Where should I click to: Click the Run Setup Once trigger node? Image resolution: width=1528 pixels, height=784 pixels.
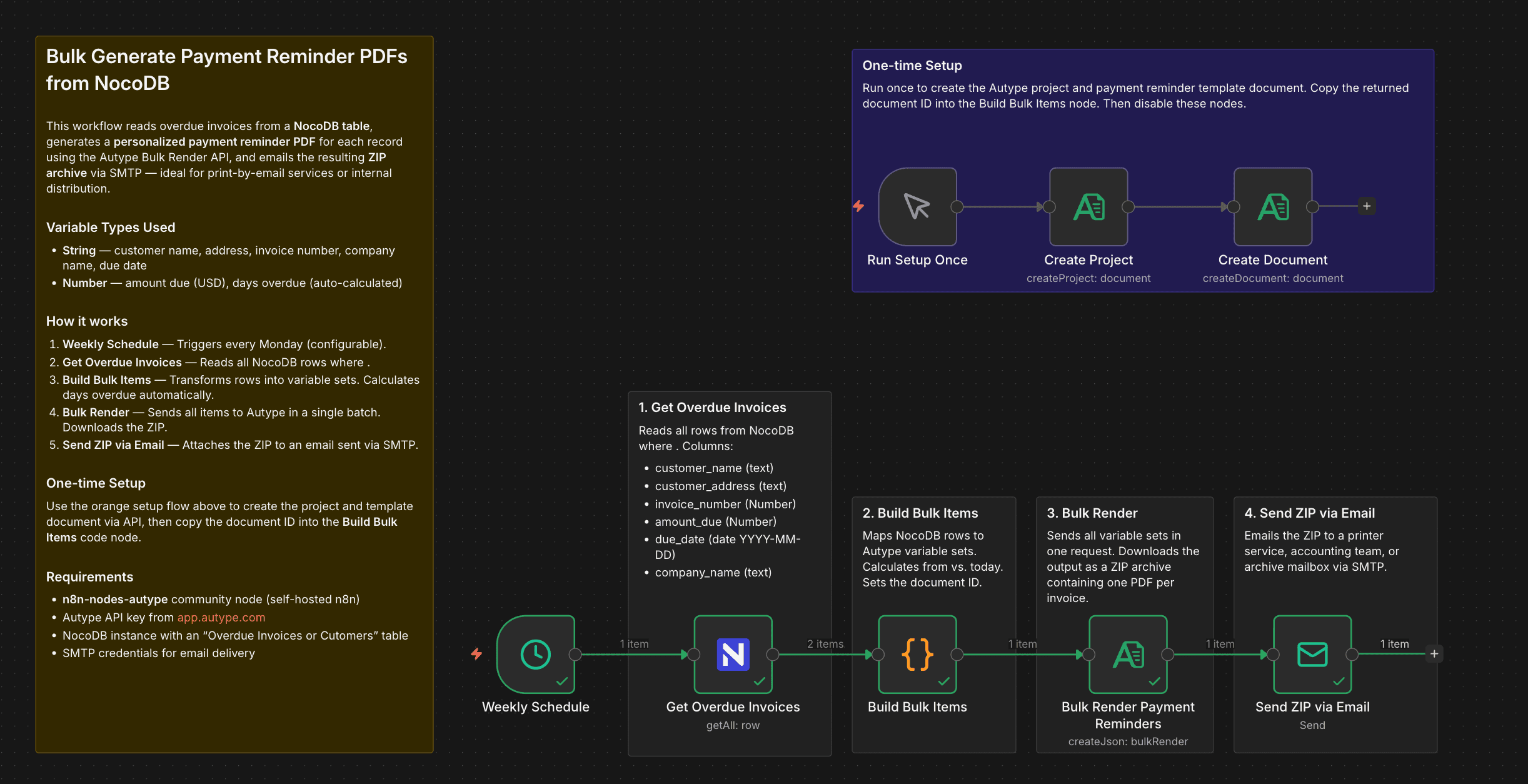pos(917,206)
